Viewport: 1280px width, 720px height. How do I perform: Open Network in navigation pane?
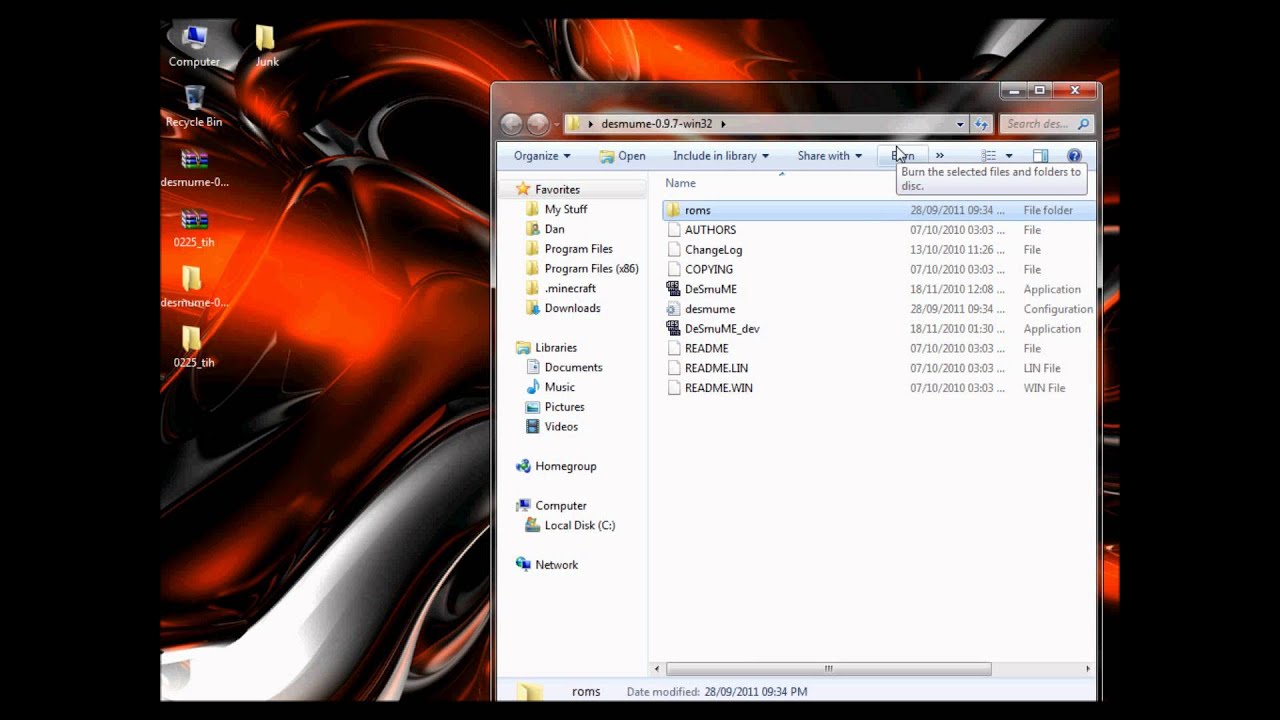(556, 565)
